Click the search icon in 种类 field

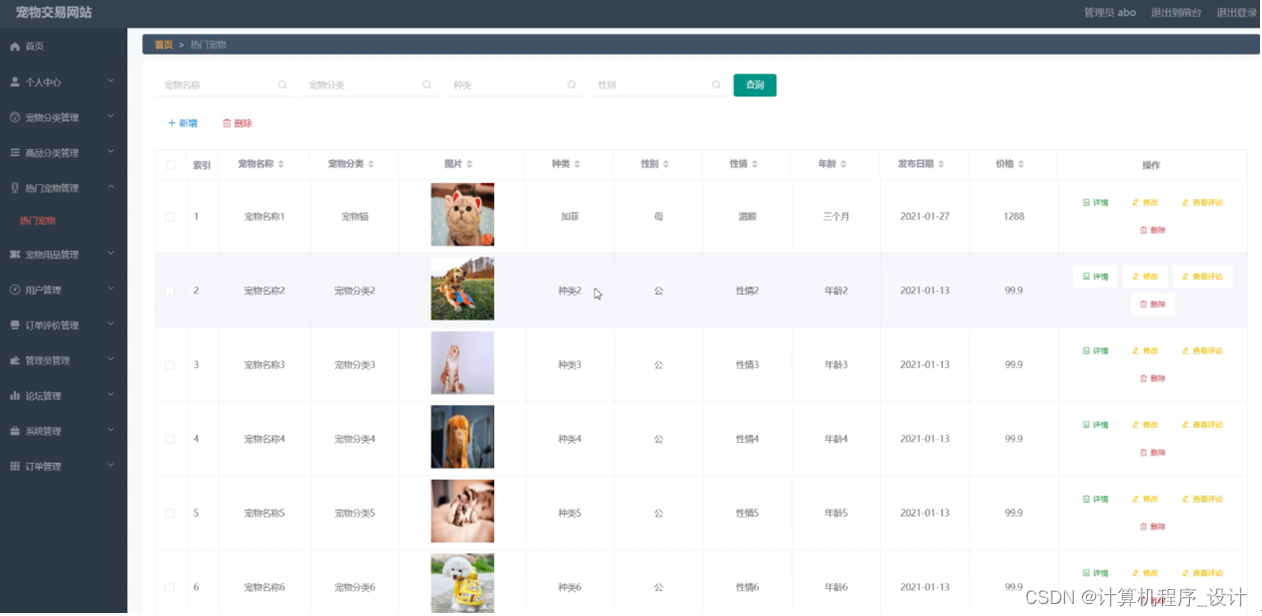click(x=572, y=85)
